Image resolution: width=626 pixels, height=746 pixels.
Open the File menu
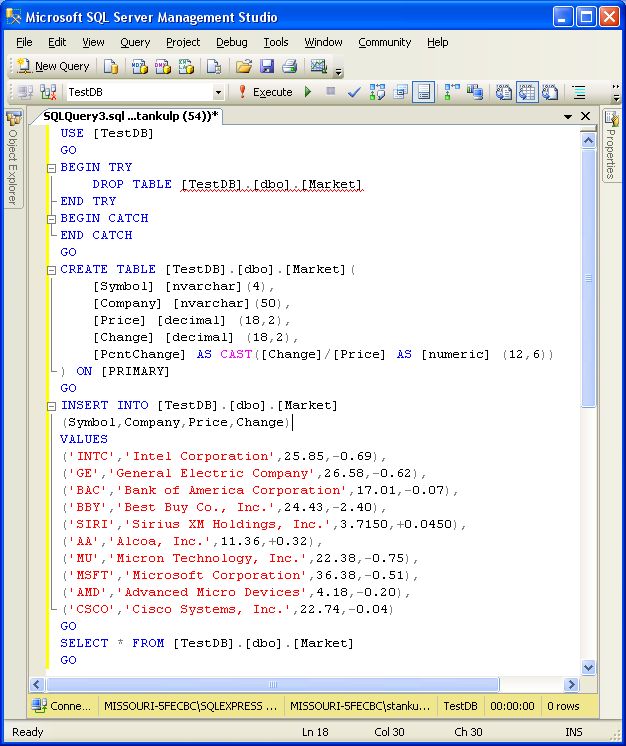[24, 42]
